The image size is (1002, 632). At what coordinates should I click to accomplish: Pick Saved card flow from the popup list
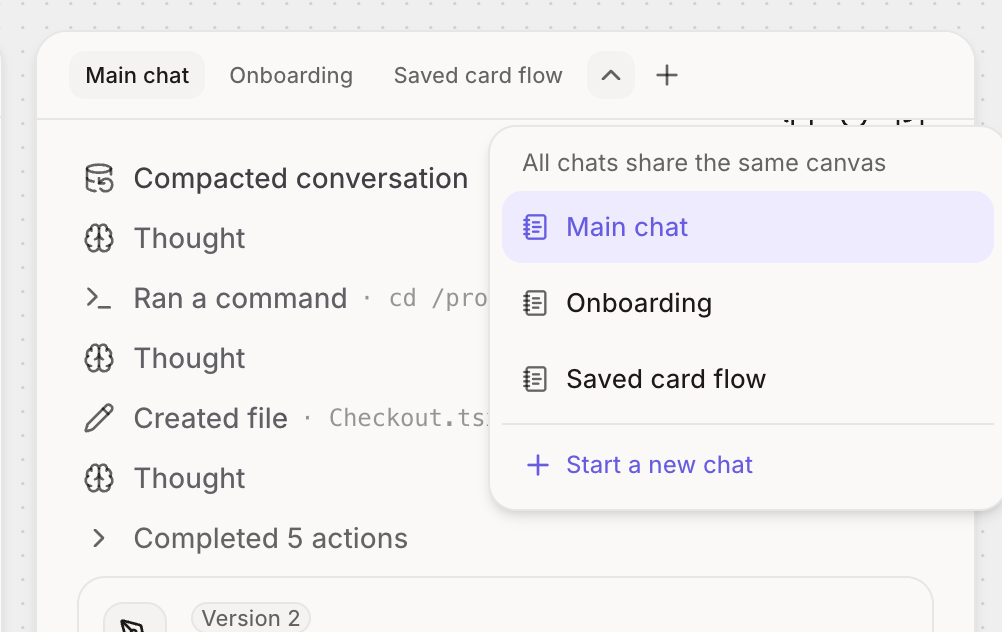(x=748, y=379)
